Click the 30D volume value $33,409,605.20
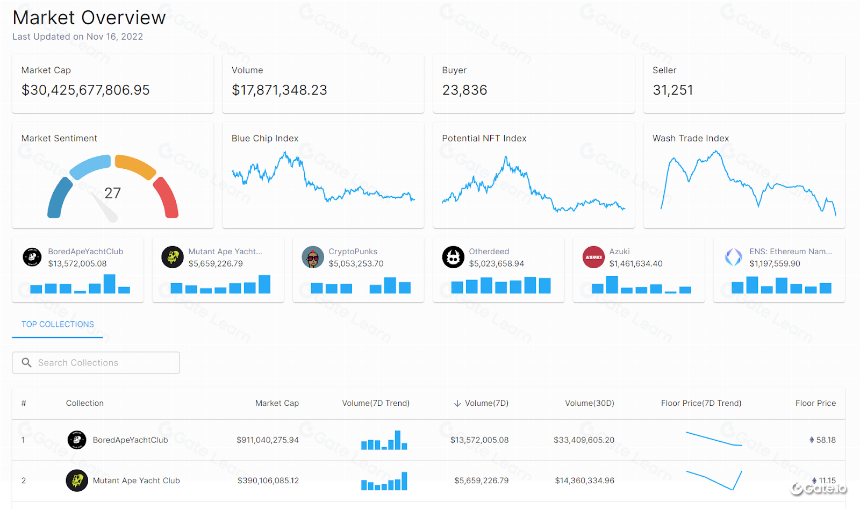860x509 pixels. [584, 440]
